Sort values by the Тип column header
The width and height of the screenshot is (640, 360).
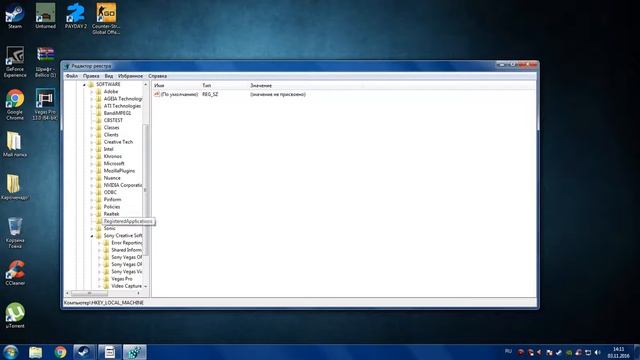click(x=224, y=85)
